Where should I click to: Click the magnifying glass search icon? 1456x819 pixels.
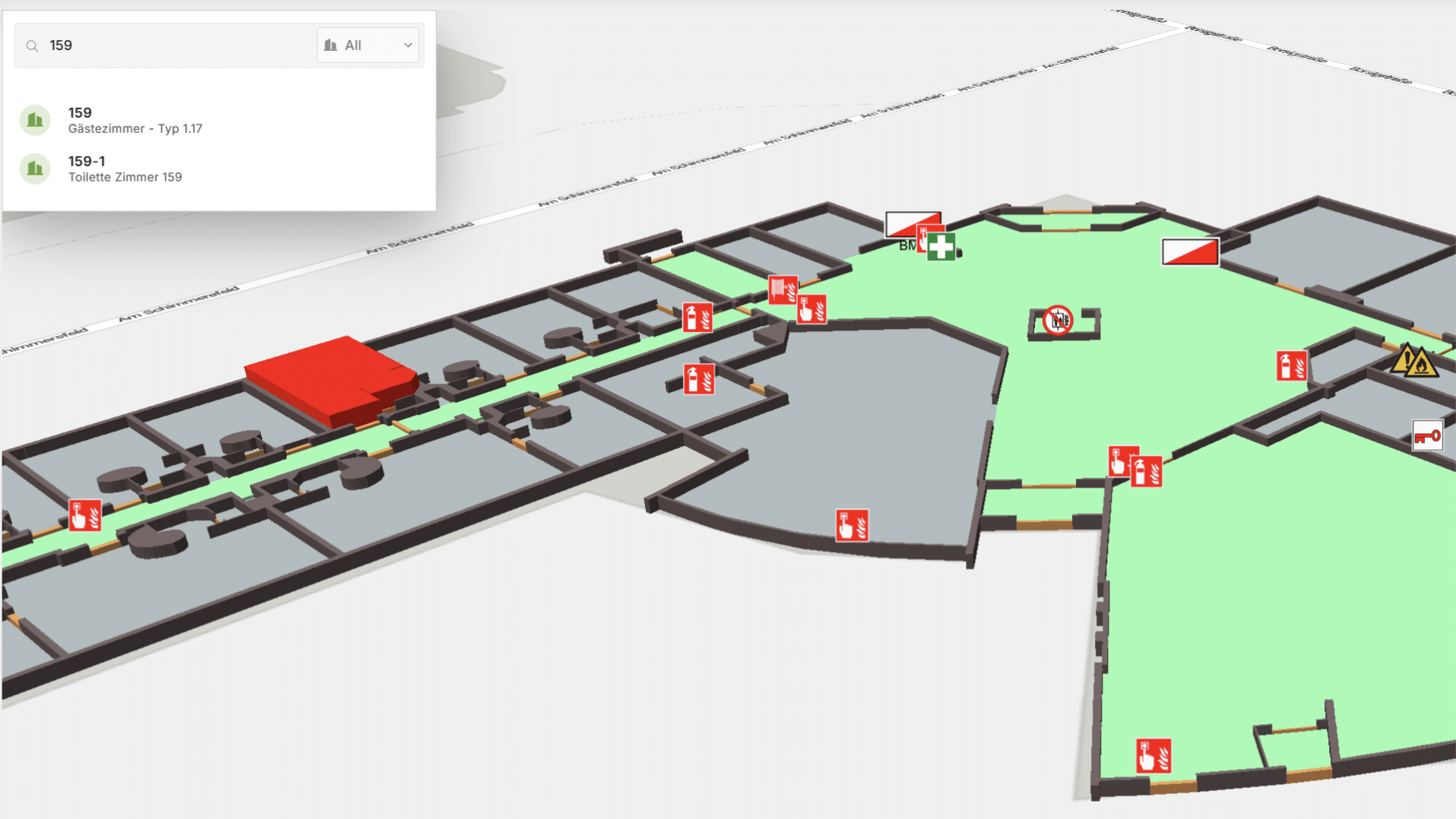32,46
